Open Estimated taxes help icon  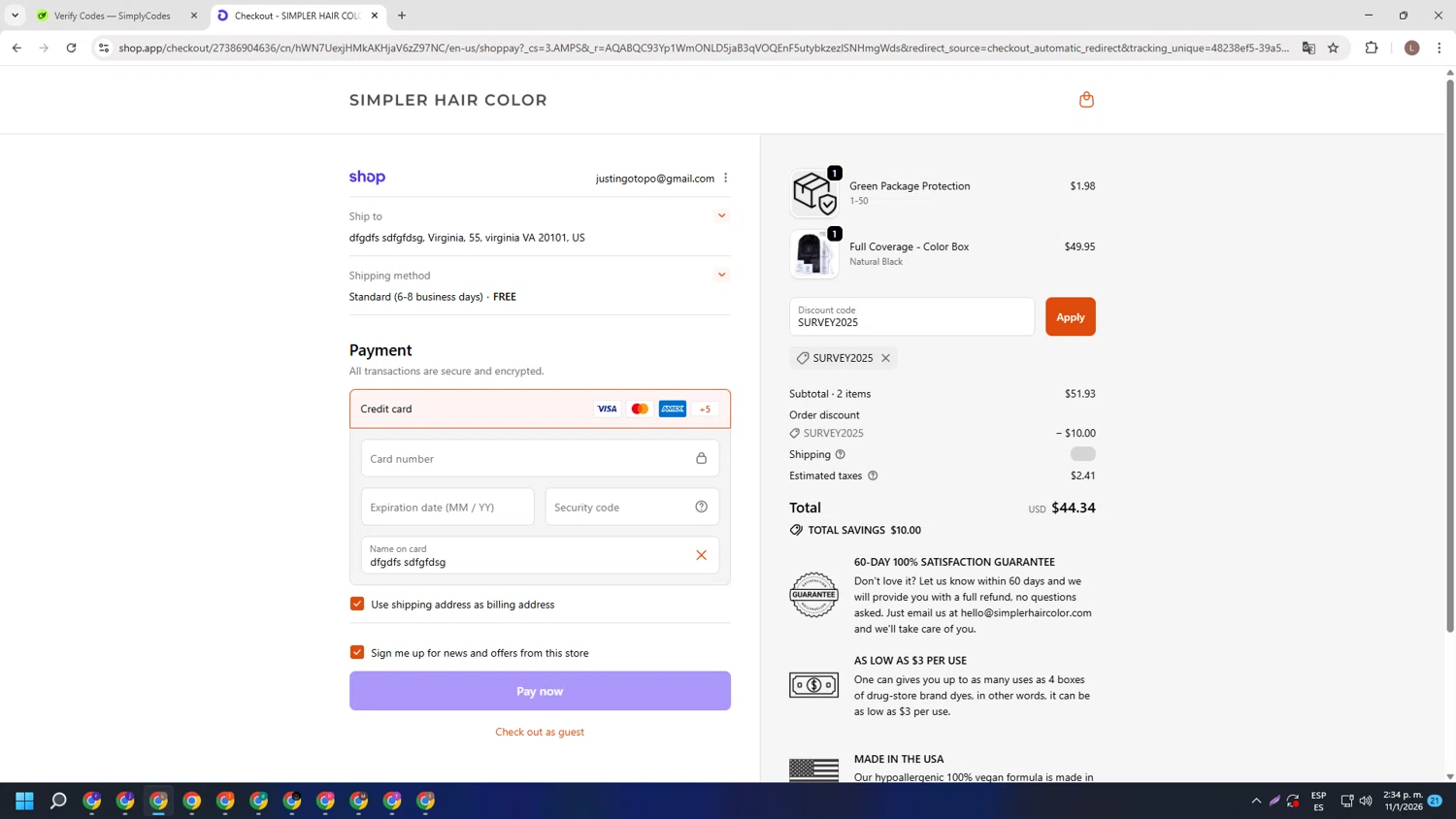tap(873, 475)
